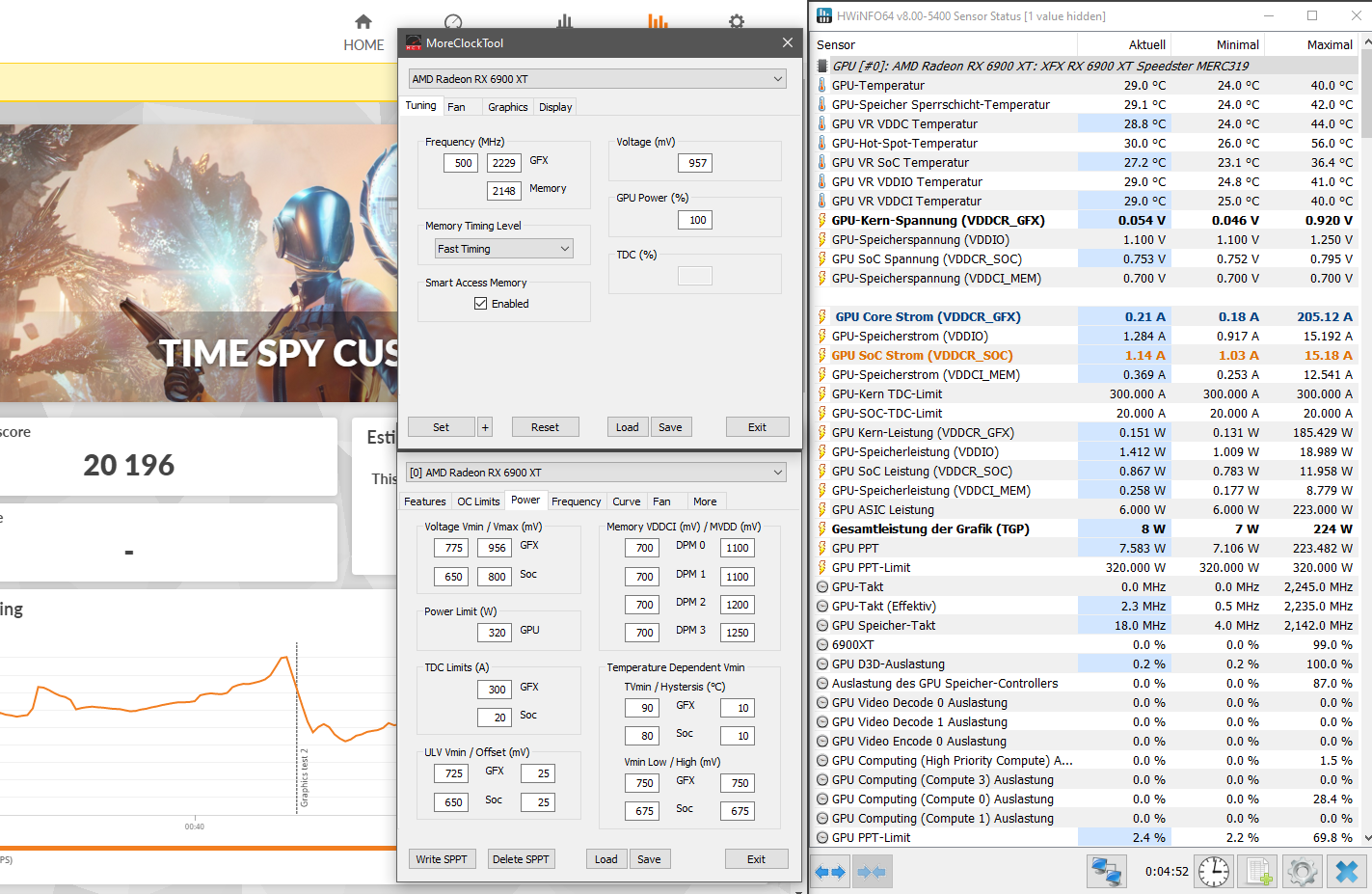Image resolution: width=1372 pixels, height=894 pixels.
Task: Click the GFX max frequency field 2229
Action: click(504, 163)
